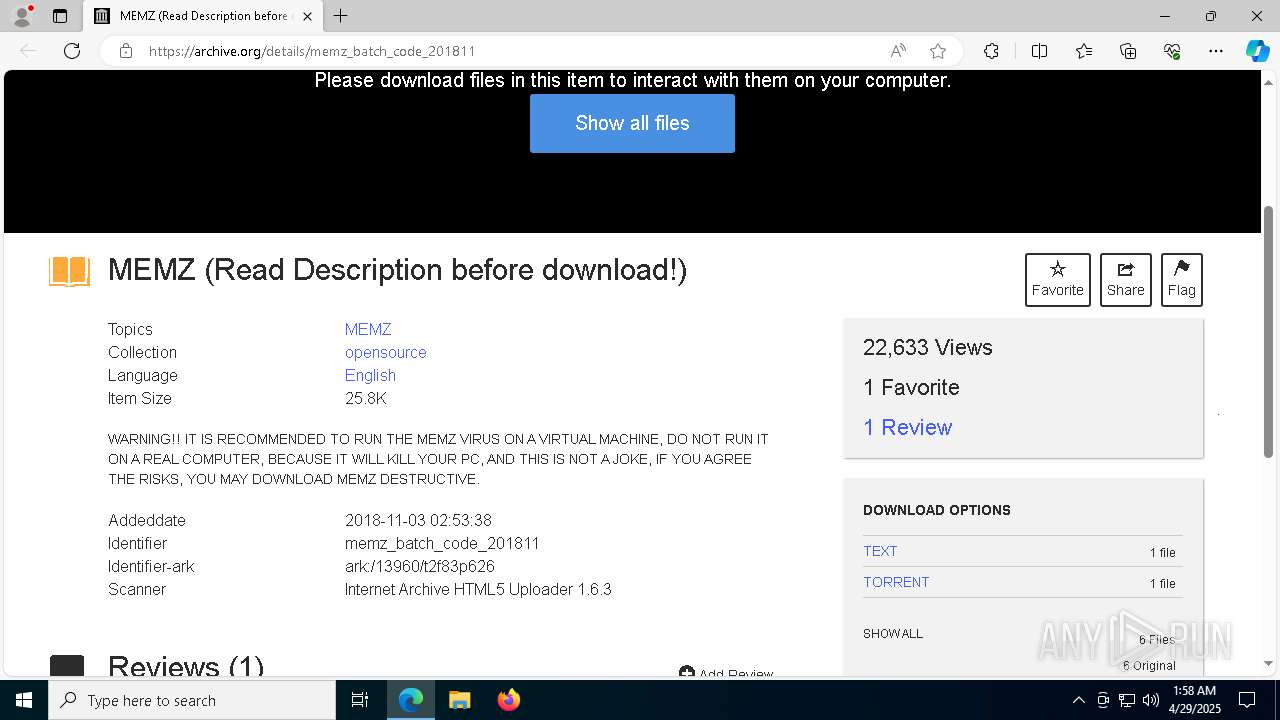Open Split screen icon
Viewport: 1280px width, 720px height.
pos(1039,51)
